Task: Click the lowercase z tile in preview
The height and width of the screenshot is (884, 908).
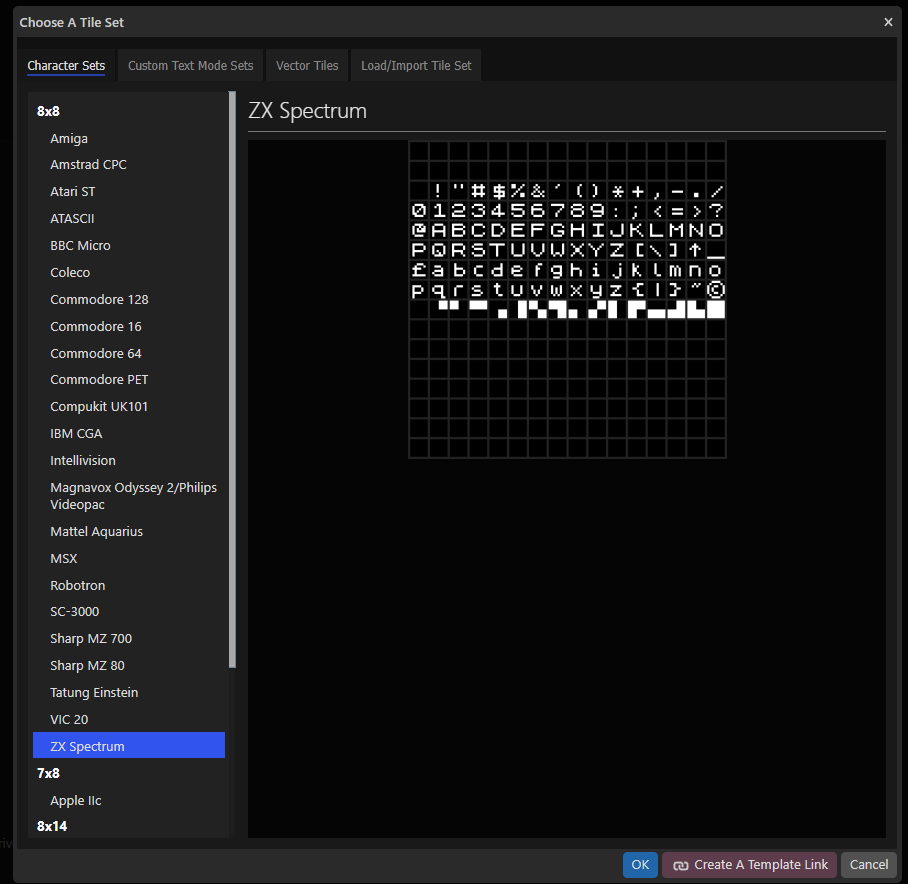Action: coord(617,289)
